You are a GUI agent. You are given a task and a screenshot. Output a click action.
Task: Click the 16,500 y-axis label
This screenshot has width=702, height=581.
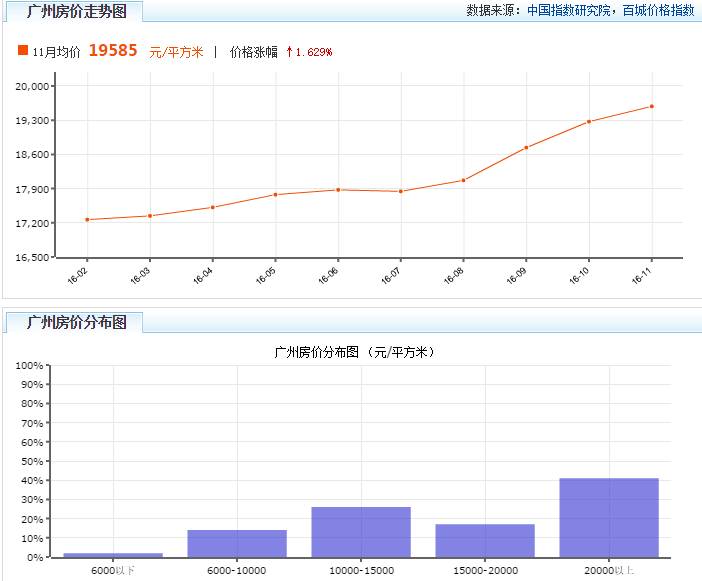[32, 257]
